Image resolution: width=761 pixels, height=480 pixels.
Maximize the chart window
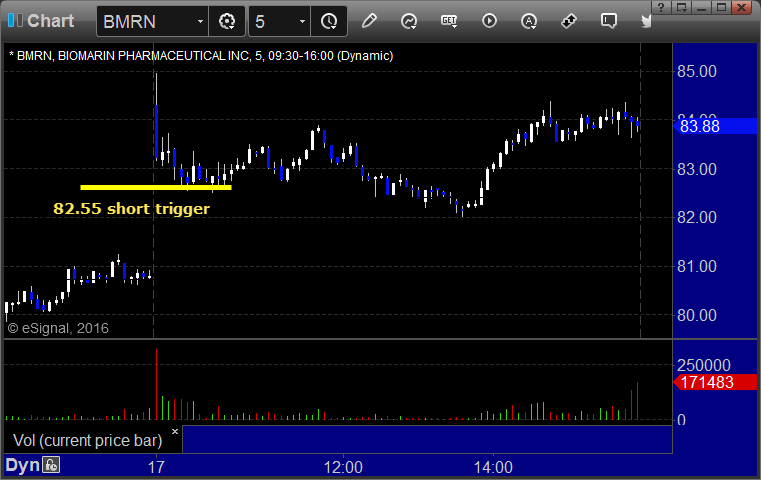point(721,7)
